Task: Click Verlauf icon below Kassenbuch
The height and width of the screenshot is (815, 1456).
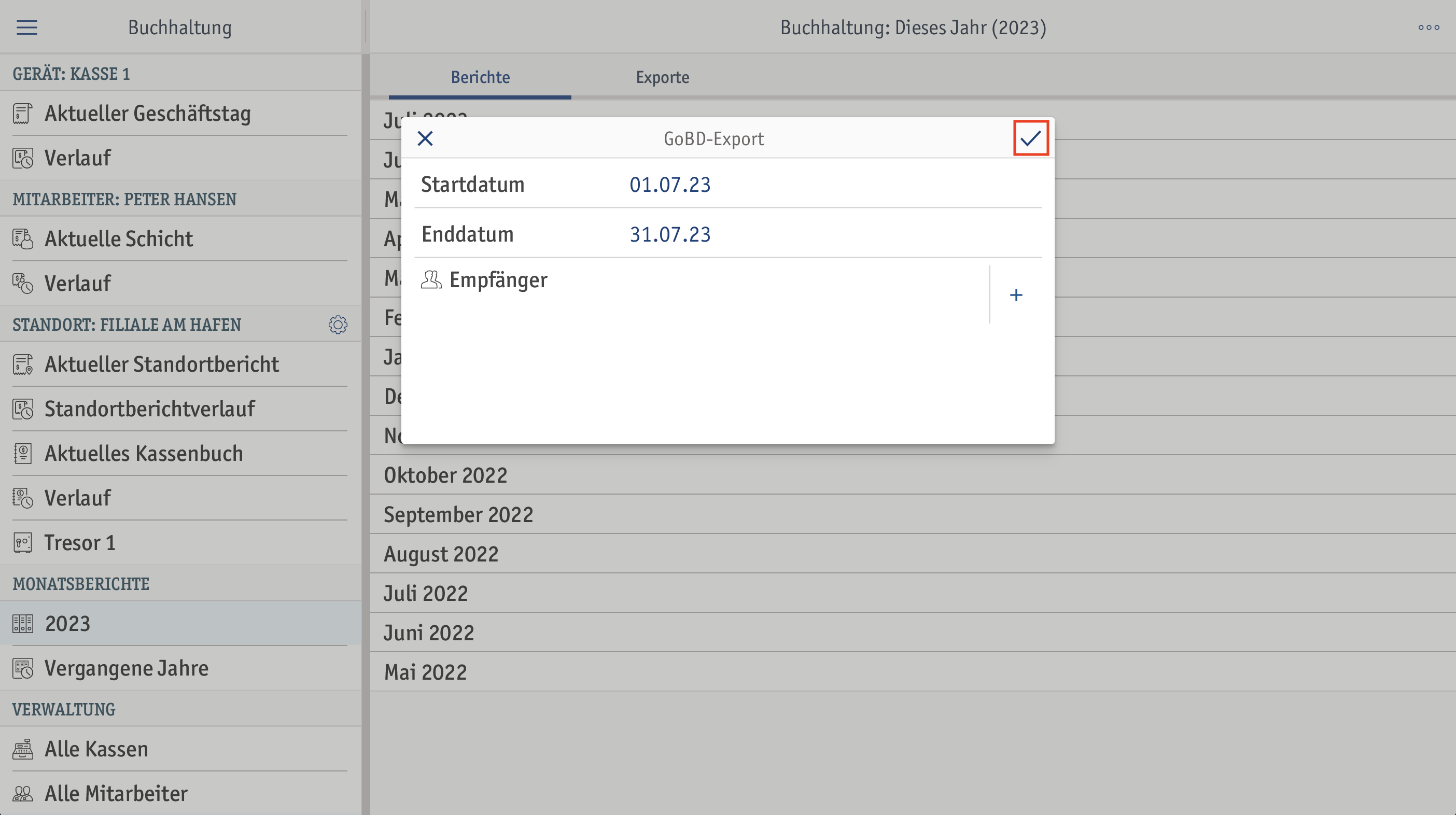Action: click(x=23, y=498)
